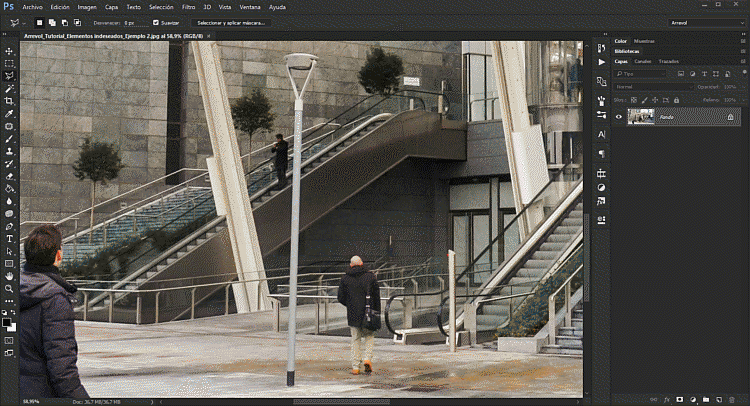
Task: Toggle the Suavizar checkbox
Action: tap(155, 22)
